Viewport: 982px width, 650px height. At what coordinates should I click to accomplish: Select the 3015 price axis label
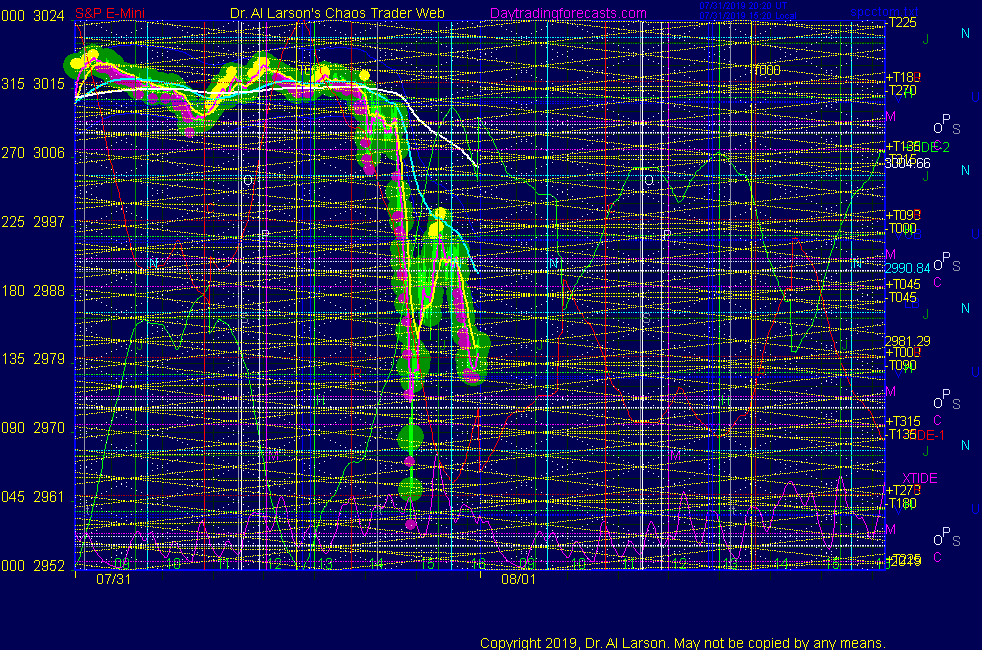click(49, 84)
